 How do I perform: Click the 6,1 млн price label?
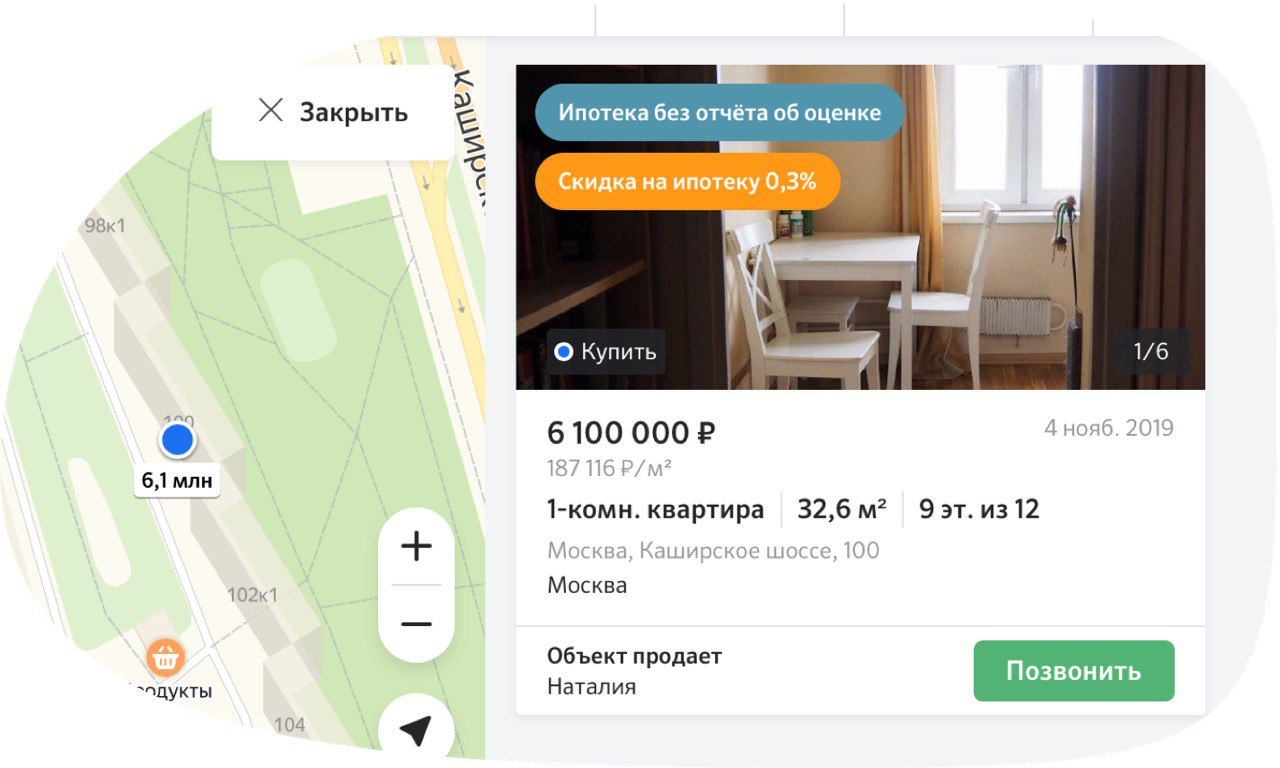pos(177,481)
